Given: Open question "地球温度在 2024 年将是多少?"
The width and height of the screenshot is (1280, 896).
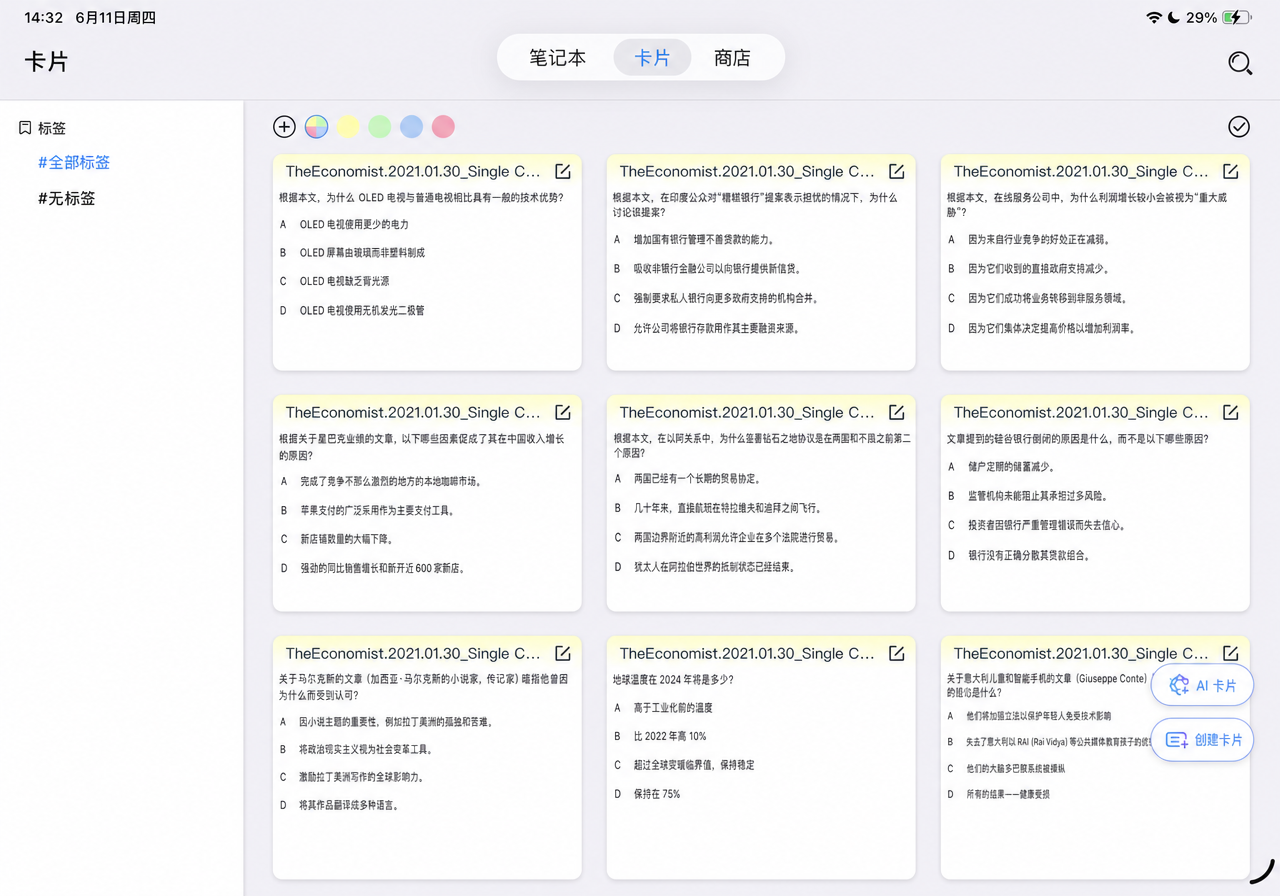Looking at the screenshot, I should click(673, 679).
